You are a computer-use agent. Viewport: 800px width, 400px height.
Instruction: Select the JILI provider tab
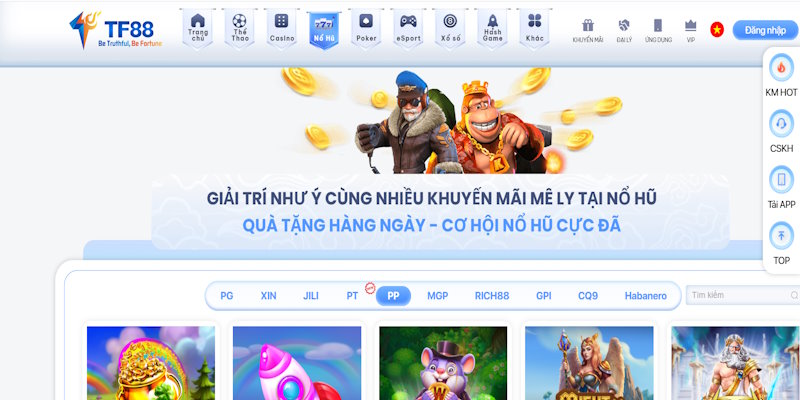pos(311,296)
